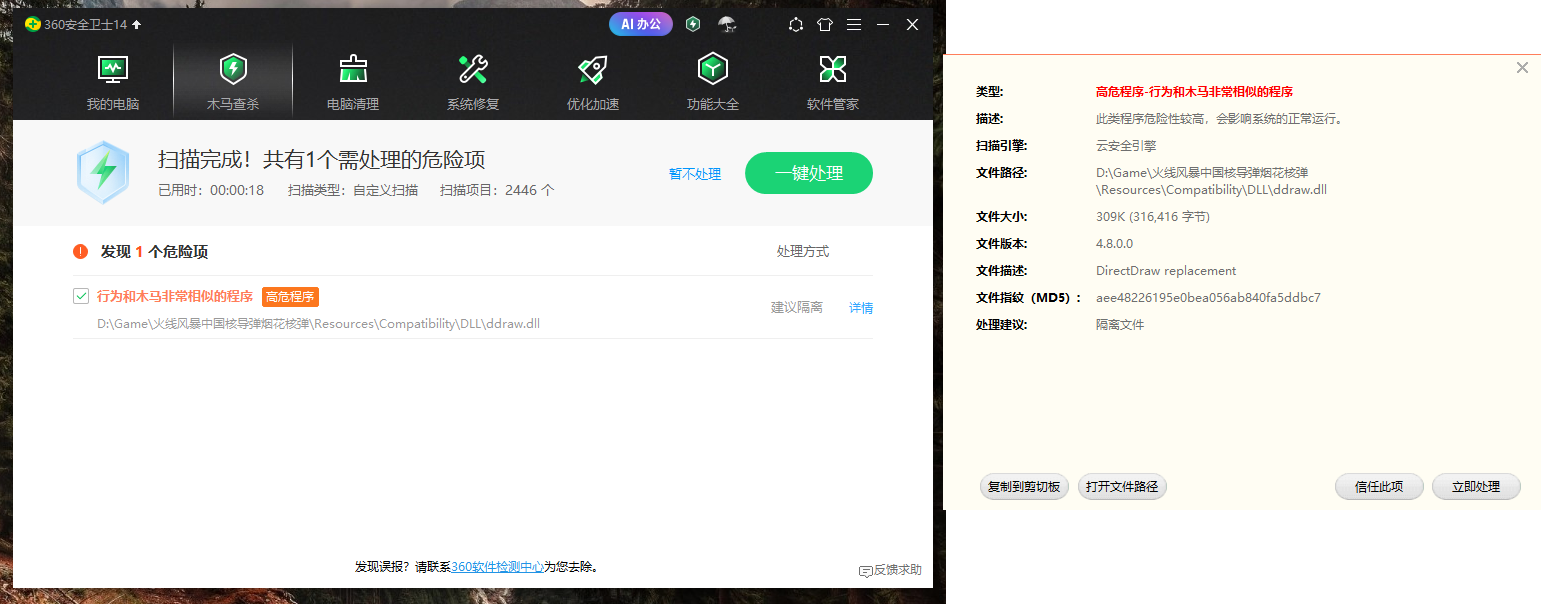The image size is (1541, 604).
Task: Click the upgrade arrow next to 360安全卫士14
Action: 137,25
